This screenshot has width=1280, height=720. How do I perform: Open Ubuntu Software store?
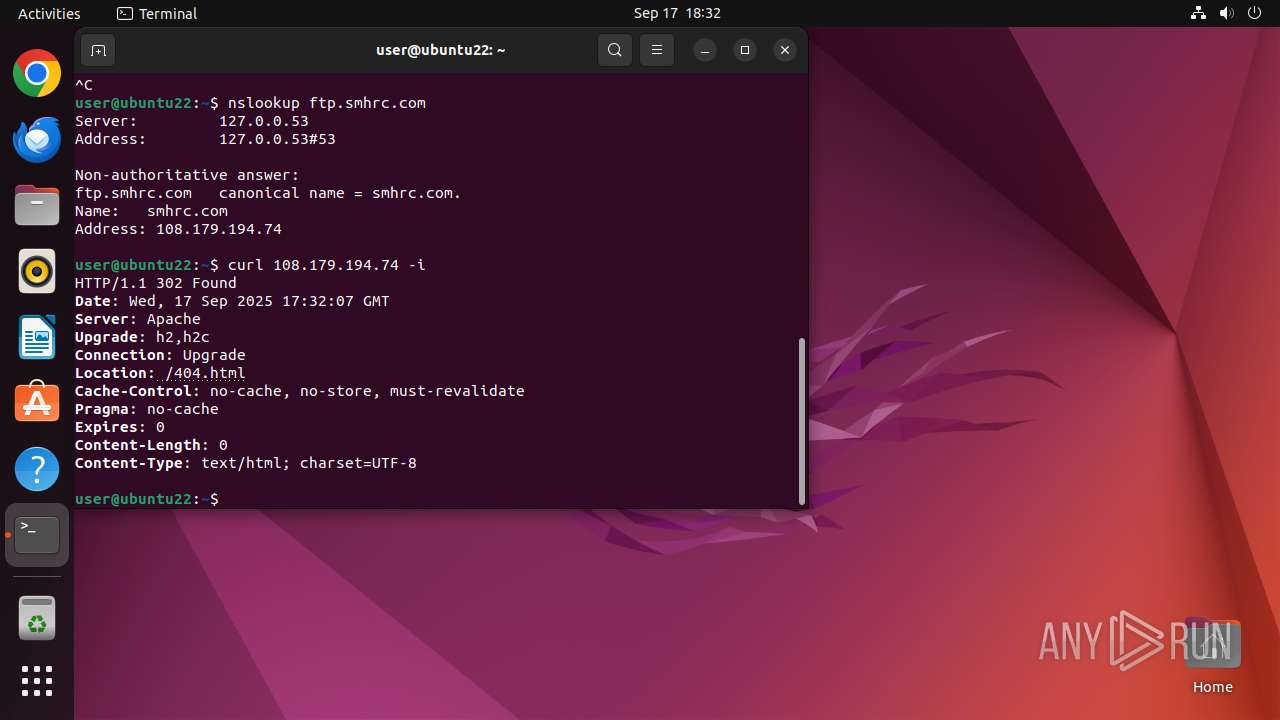(37, 403)
